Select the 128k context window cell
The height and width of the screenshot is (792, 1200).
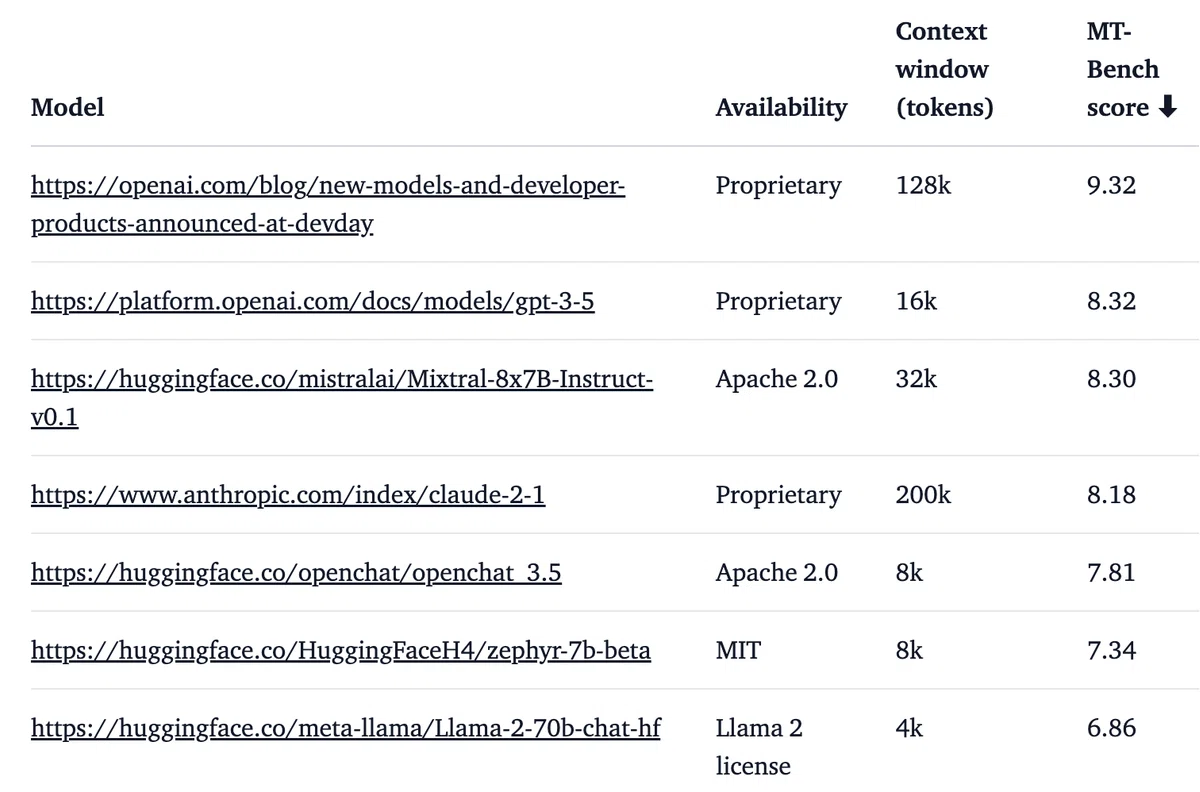point(924,185)
